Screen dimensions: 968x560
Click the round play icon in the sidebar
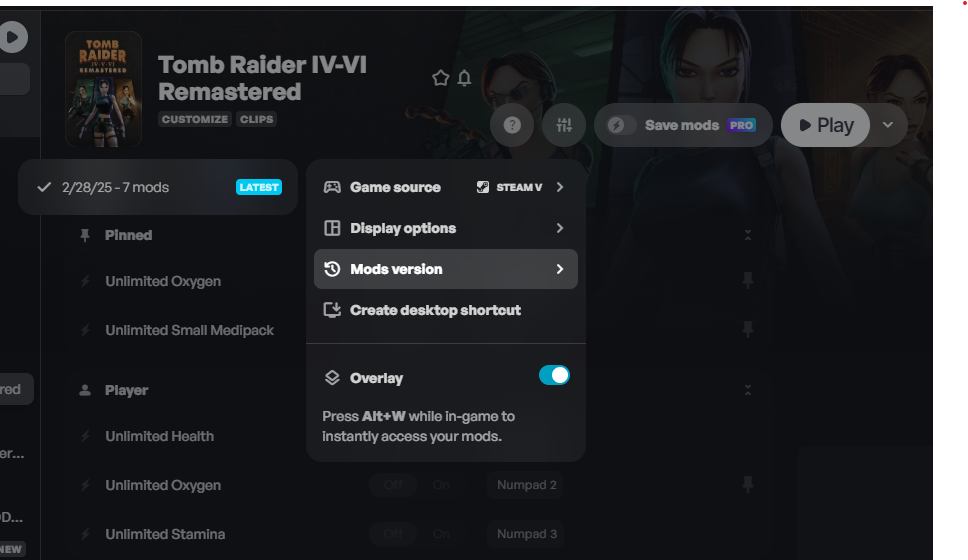pos(12,37)
